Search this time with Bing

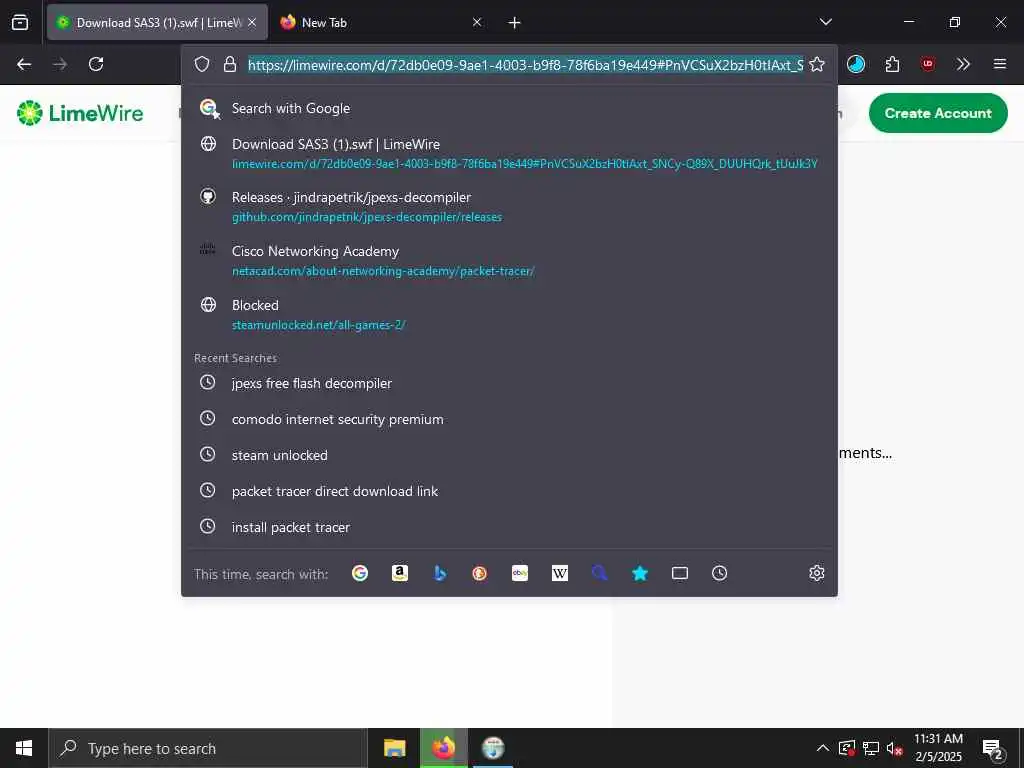coord(440,573)
